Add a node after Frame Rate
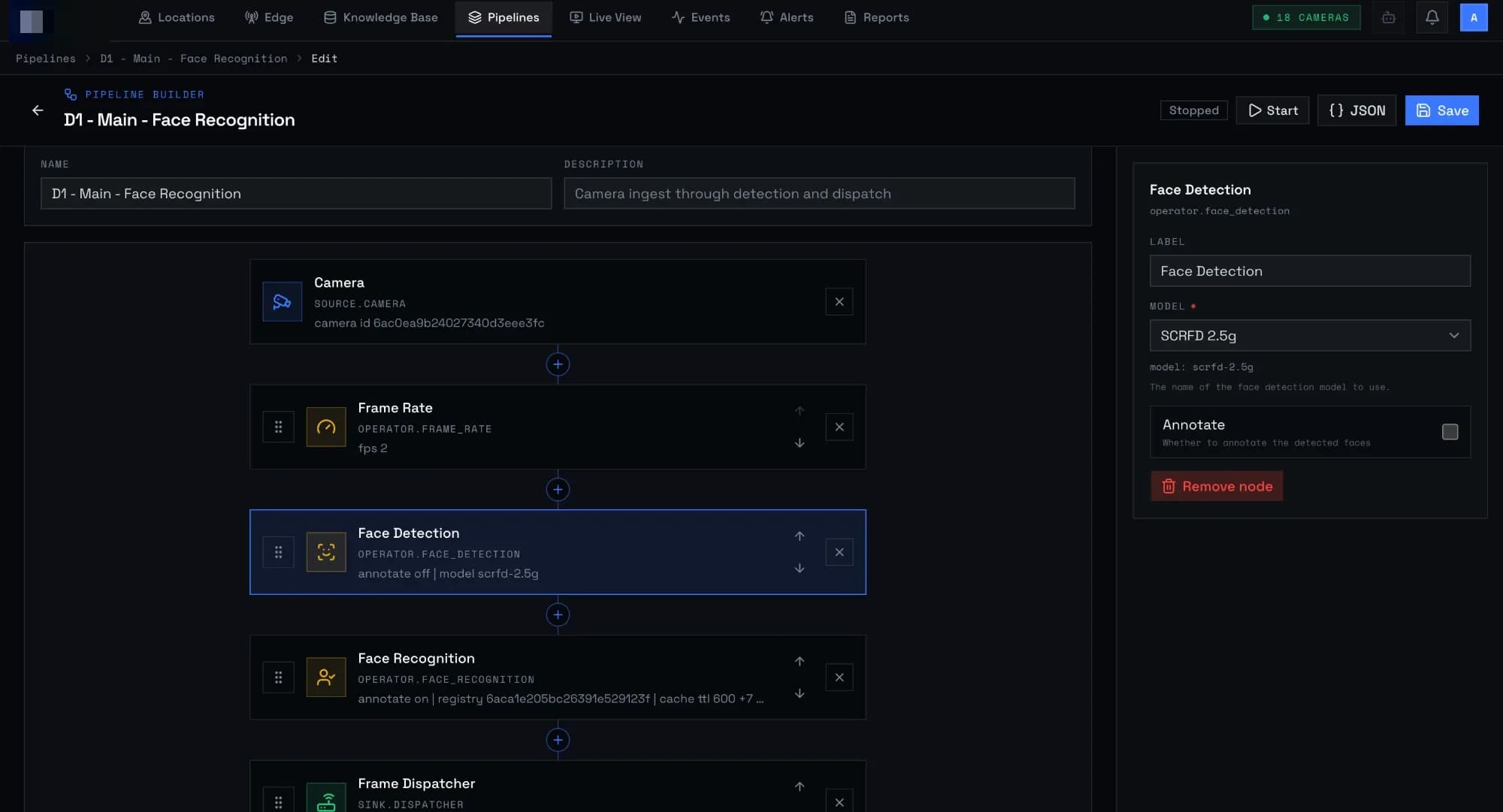 pos(558,490)
